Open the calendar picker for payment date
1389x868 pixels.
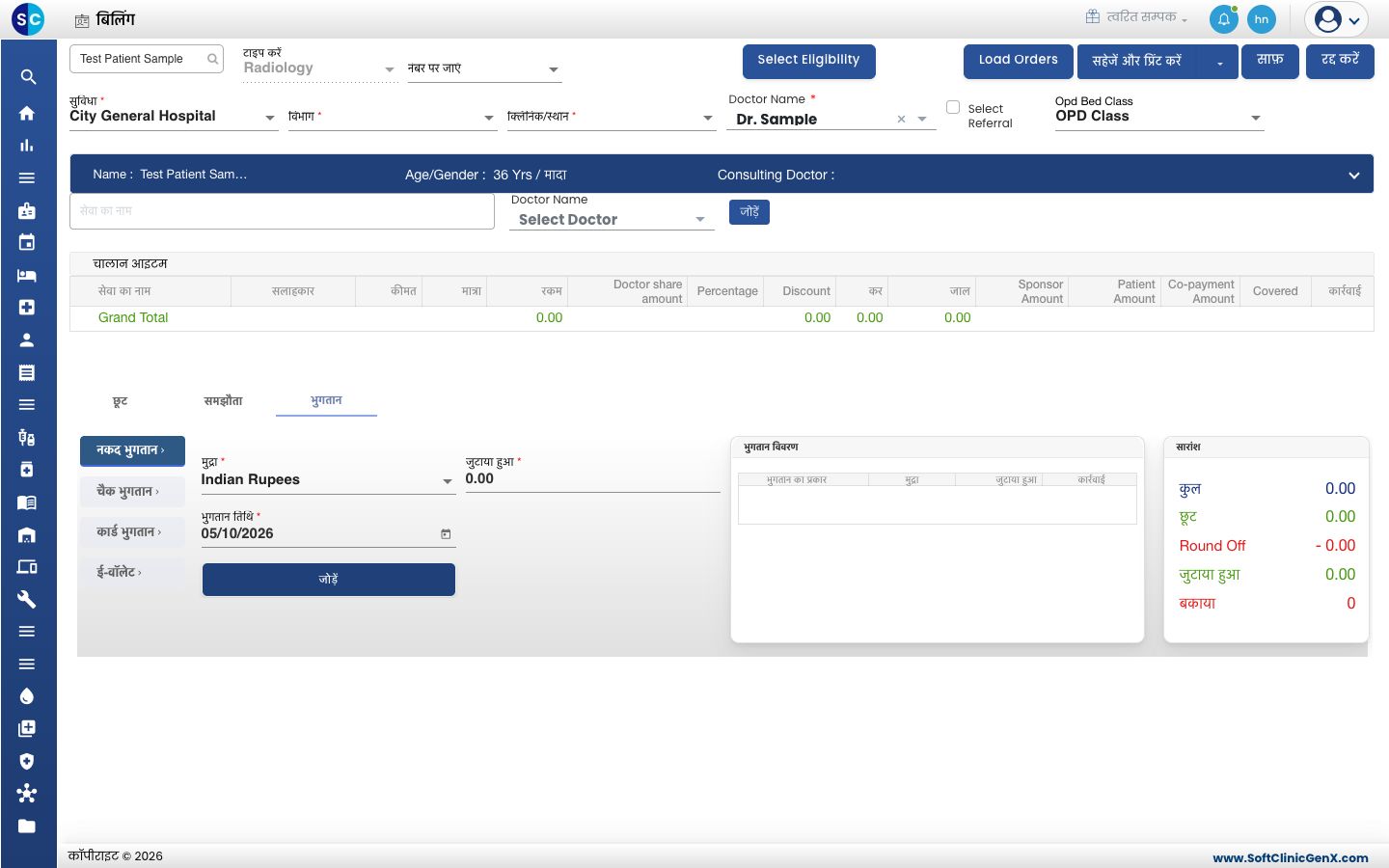(x=446, y=533)
